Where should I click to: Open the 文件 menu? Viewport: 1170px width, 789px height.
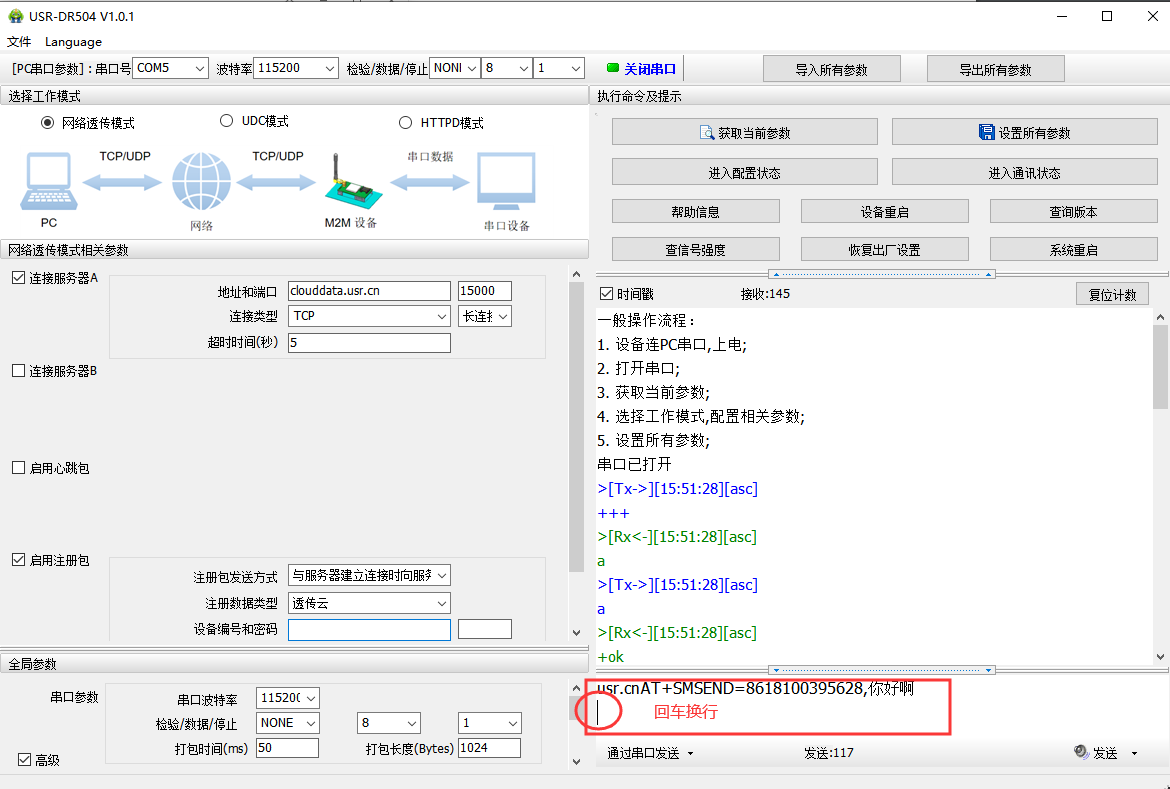tap(19, 42)
